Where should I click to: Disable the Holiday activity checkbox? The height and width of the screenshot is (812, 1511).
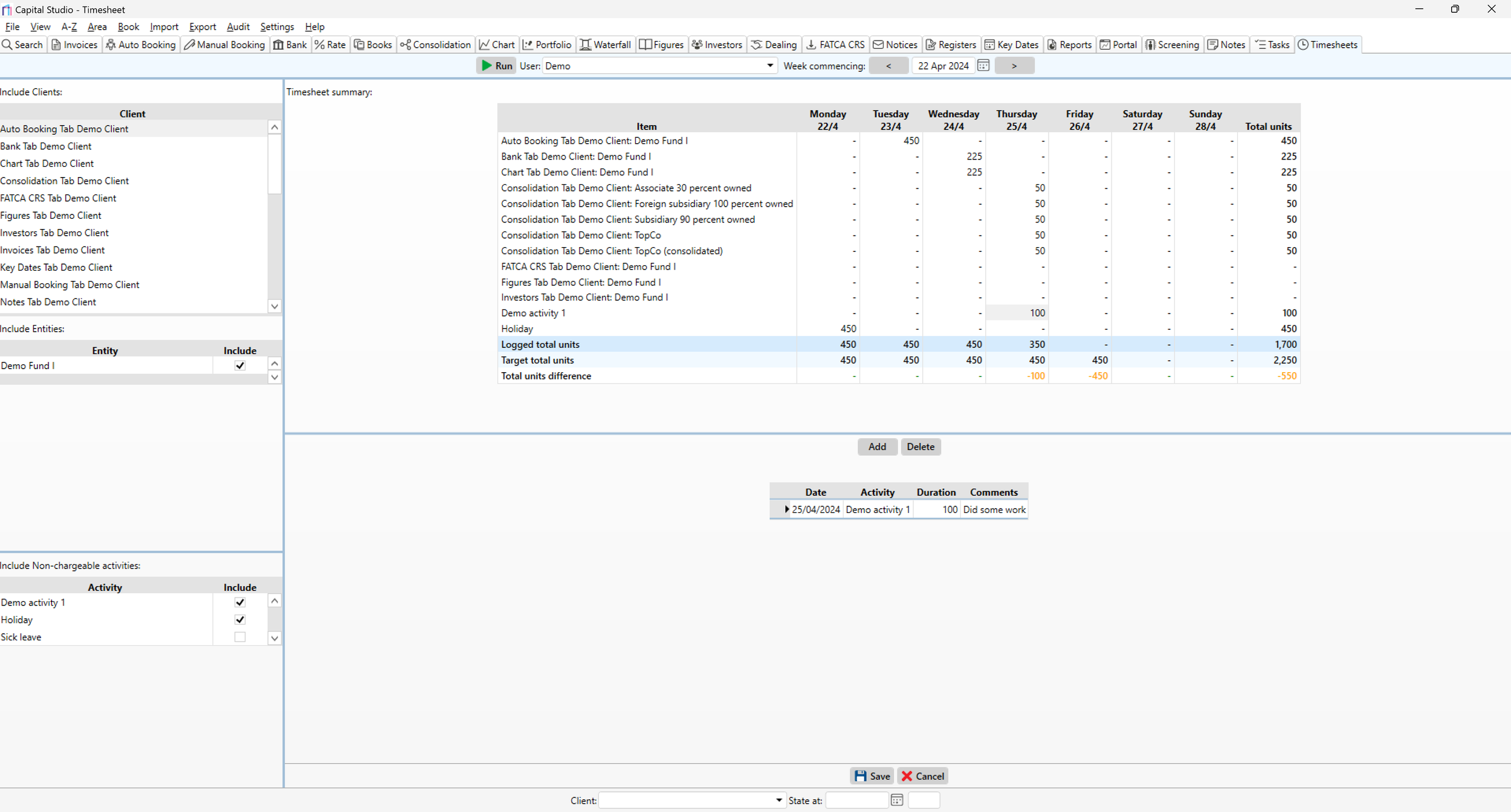[240, 619]
